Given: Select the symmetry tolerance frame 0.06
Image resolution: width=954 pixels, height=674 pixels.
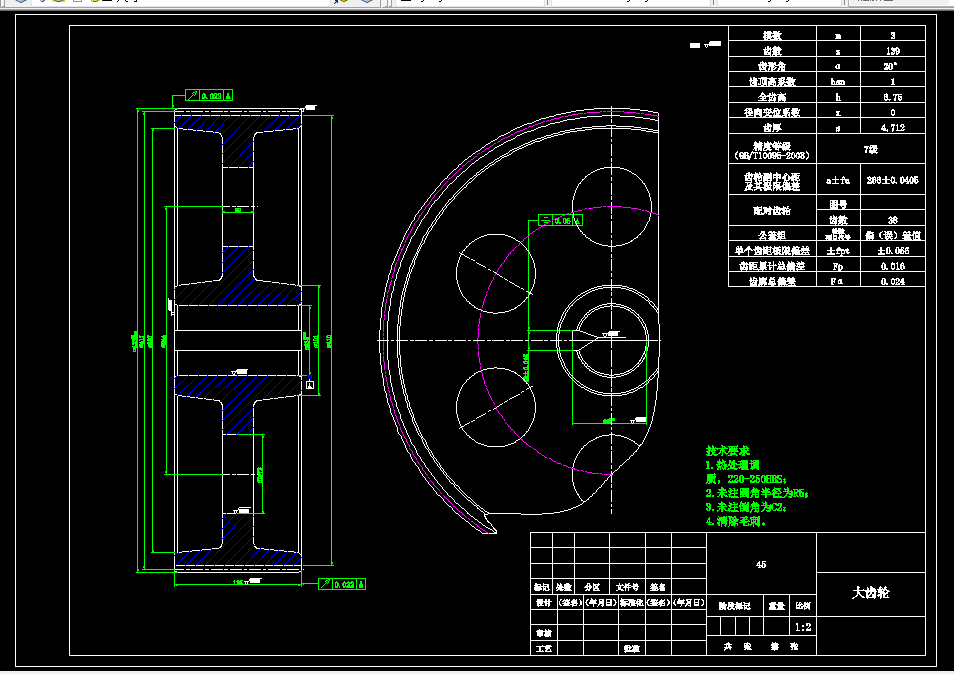Looking at the screenshot, I should [560, 220].
